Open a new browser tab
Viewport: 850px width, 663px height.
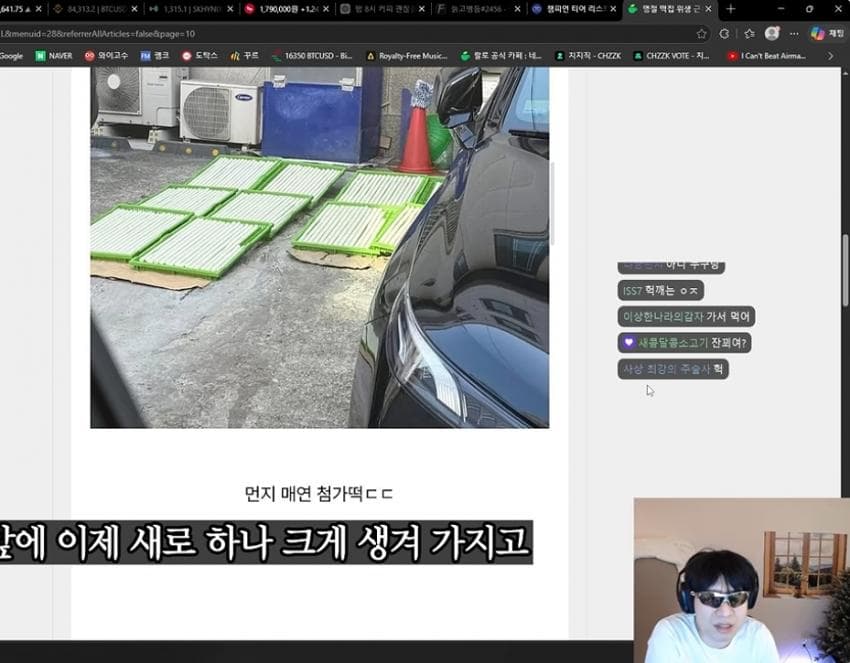[x=730, y=9]
